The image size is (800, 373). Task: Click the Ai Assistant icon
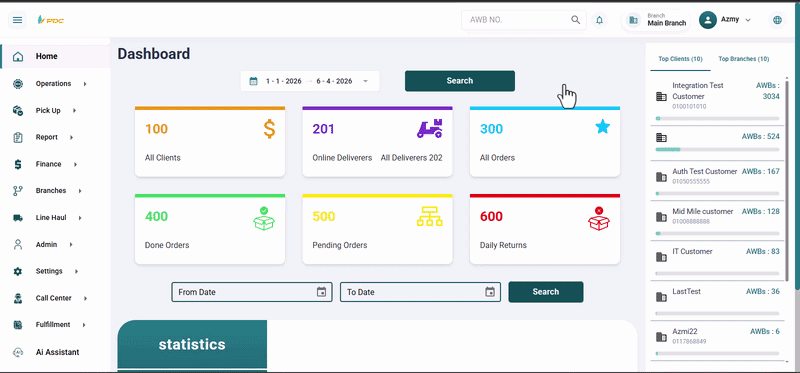(18, 352)
